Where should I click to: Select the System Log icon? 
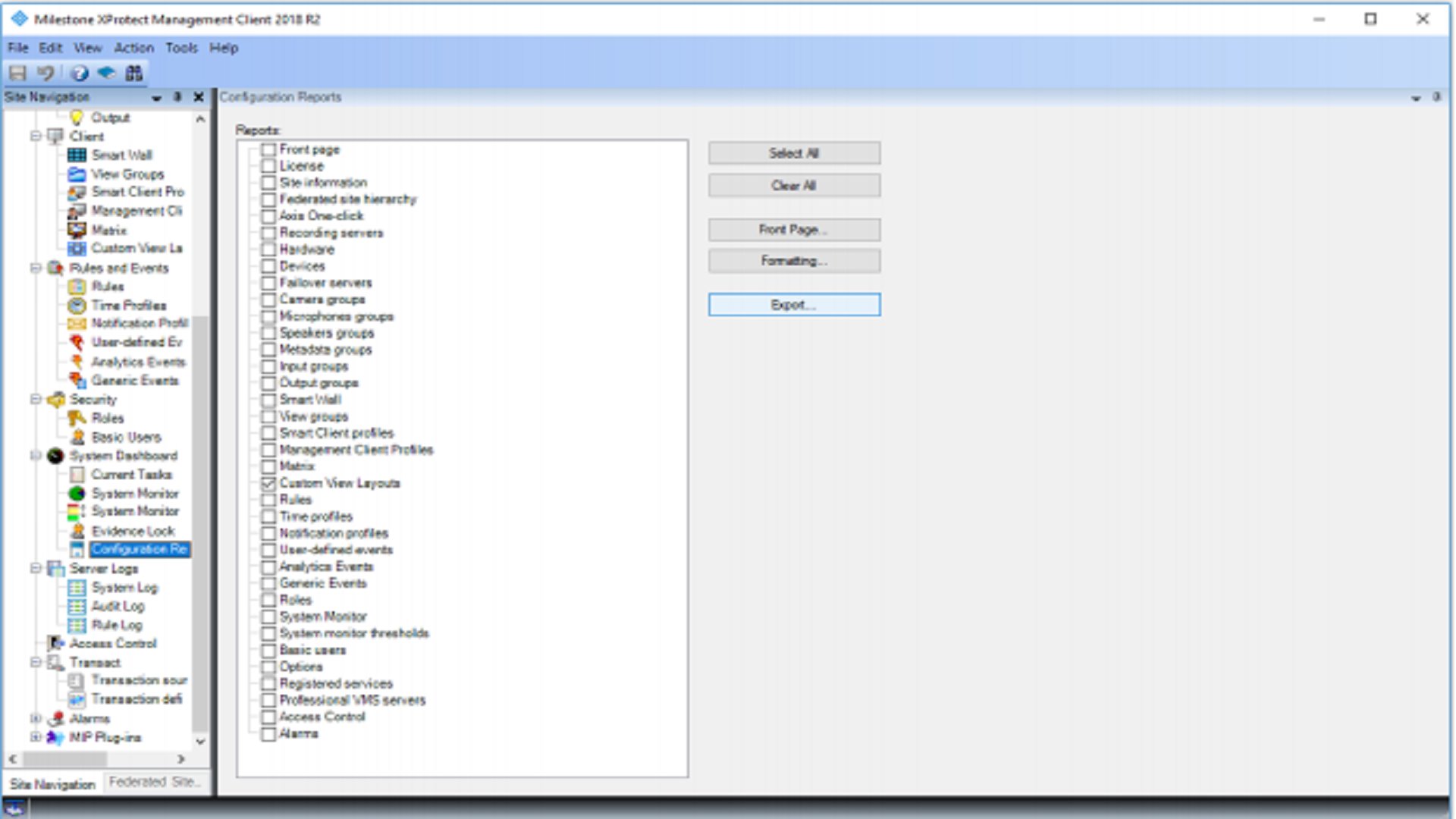[x=77, y=588]
